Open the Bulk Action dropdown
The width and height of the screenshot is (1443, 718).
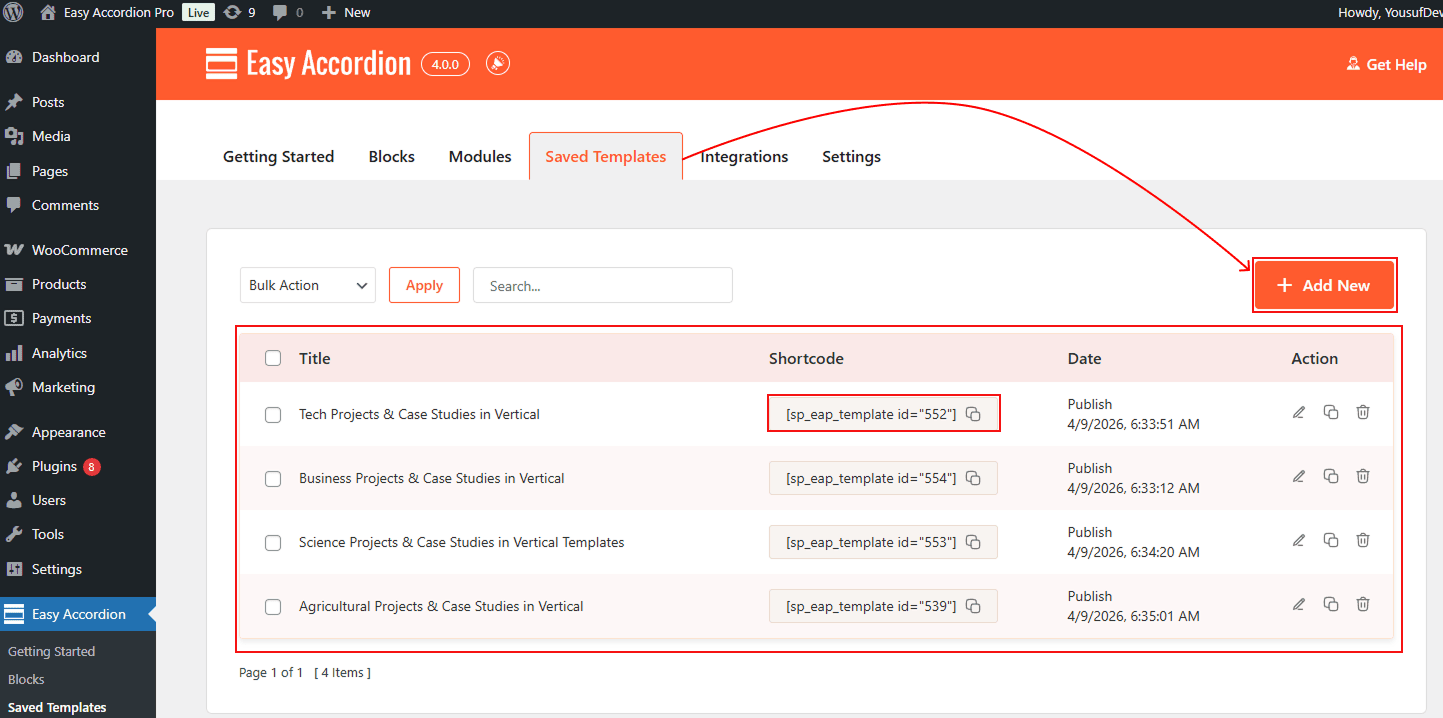point(307,285)
